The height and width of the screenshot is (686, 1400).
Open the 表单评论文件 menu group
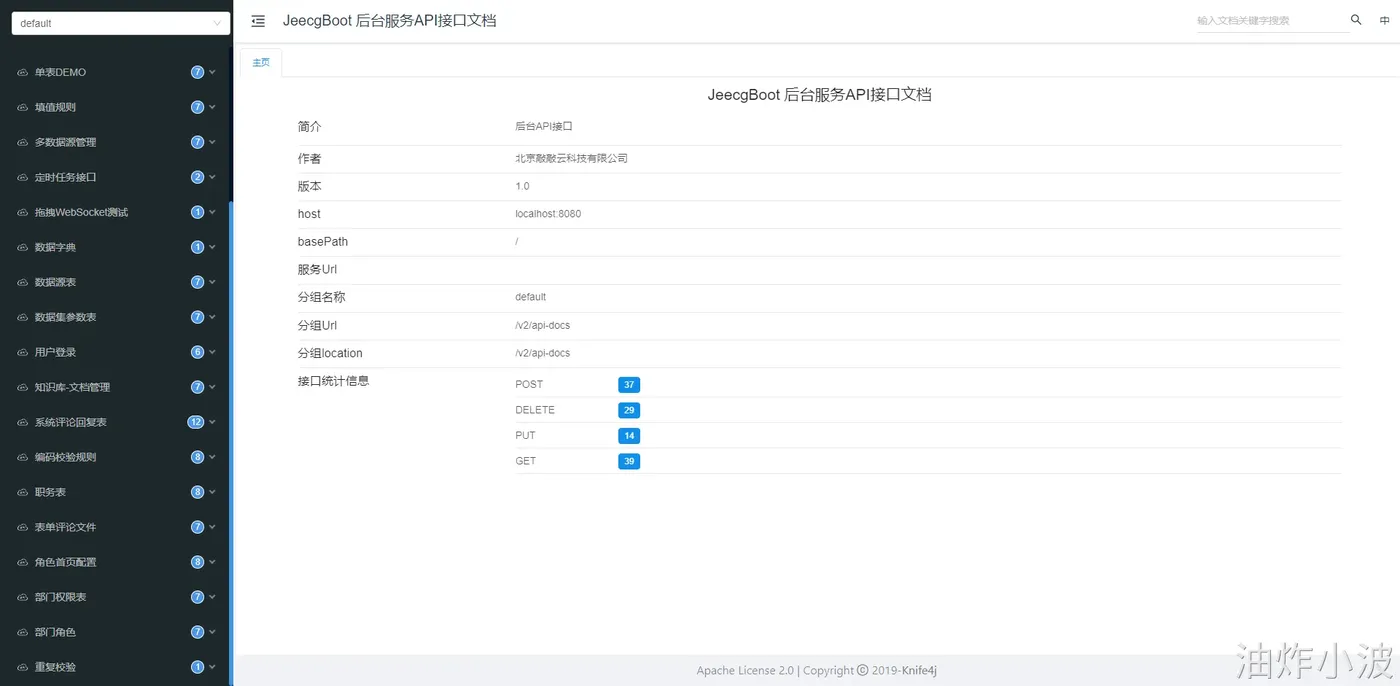pyautogui.click(x=116, y=527)
